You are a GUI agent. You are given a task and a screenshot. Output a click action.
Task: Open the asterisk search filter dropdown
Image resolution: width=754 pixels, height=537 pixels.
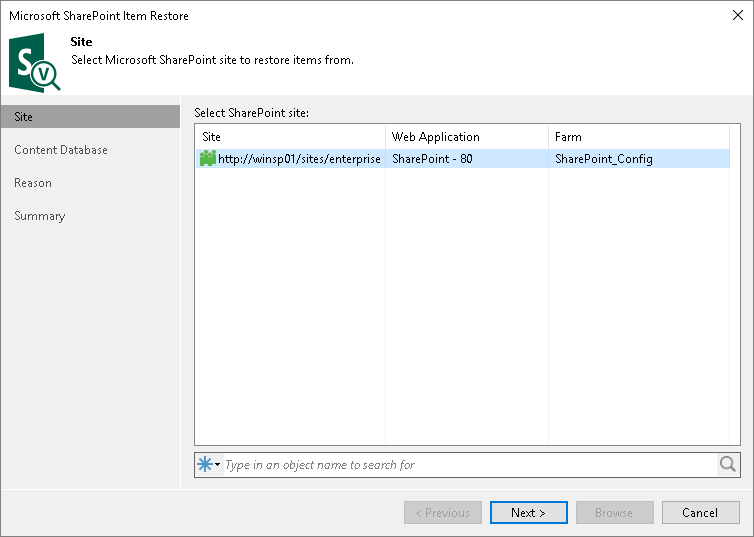pyautogui.click(x=209, y=464)
